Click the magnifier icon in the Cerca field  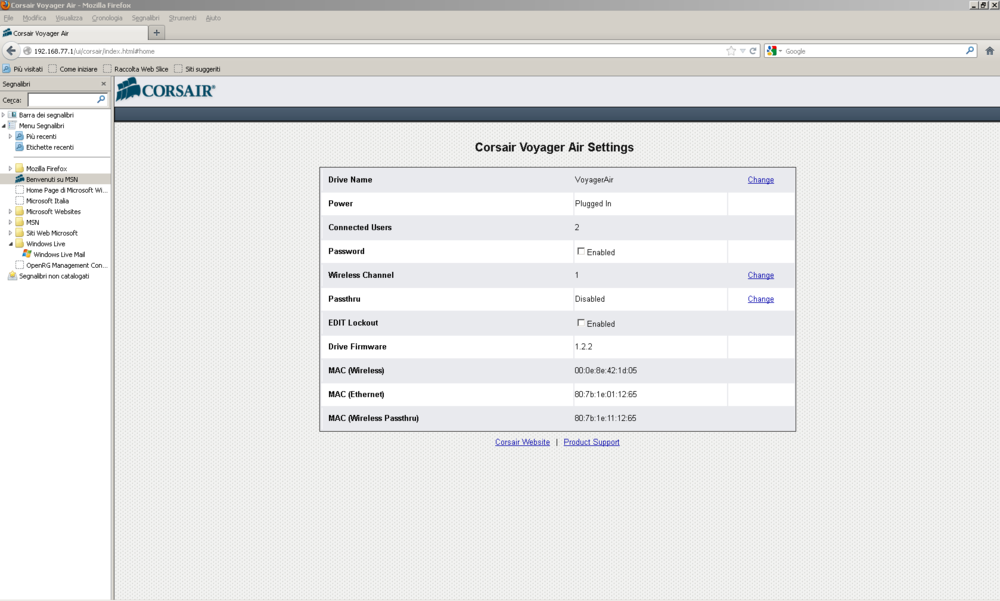click(x=101, y=100)
